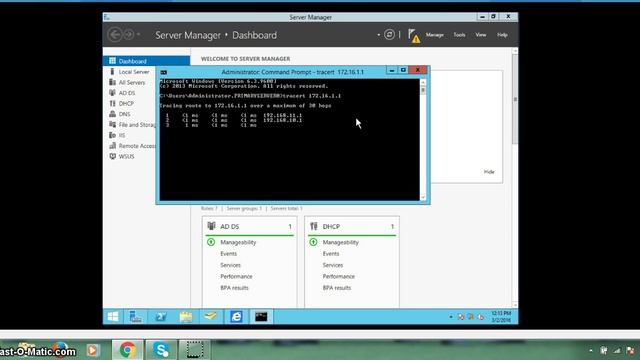Refresh the Server Manager dashboard
Image resolution: width=640 pixels, height=360 pixels.
(x=389, y=35)
